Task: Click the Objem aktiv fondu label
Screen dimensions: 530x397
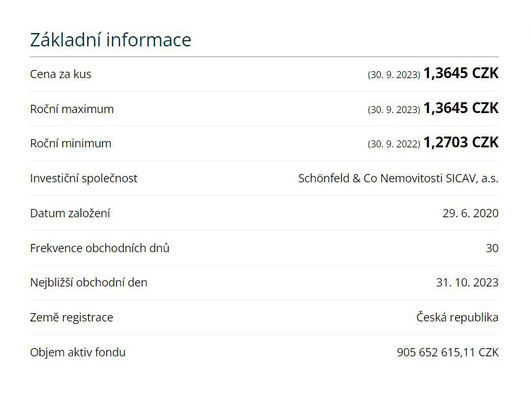Action: tap(78, 352)
